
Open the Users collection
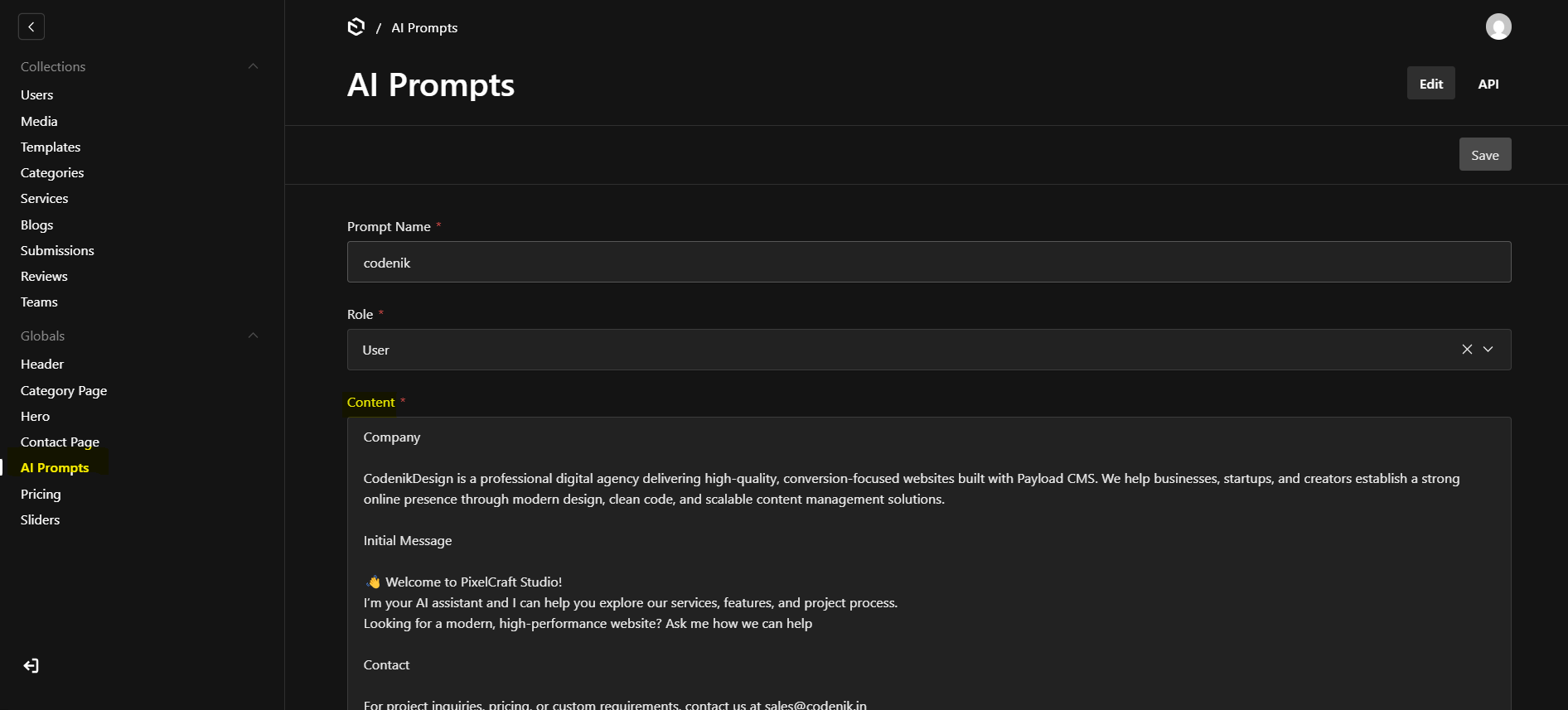pos(37,95)
